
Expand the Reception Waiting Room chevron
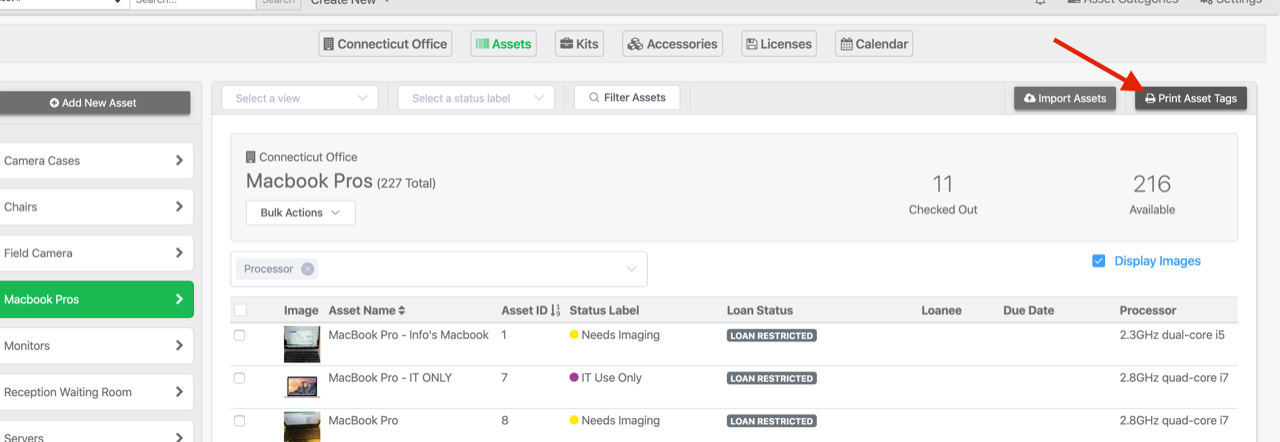179,392
